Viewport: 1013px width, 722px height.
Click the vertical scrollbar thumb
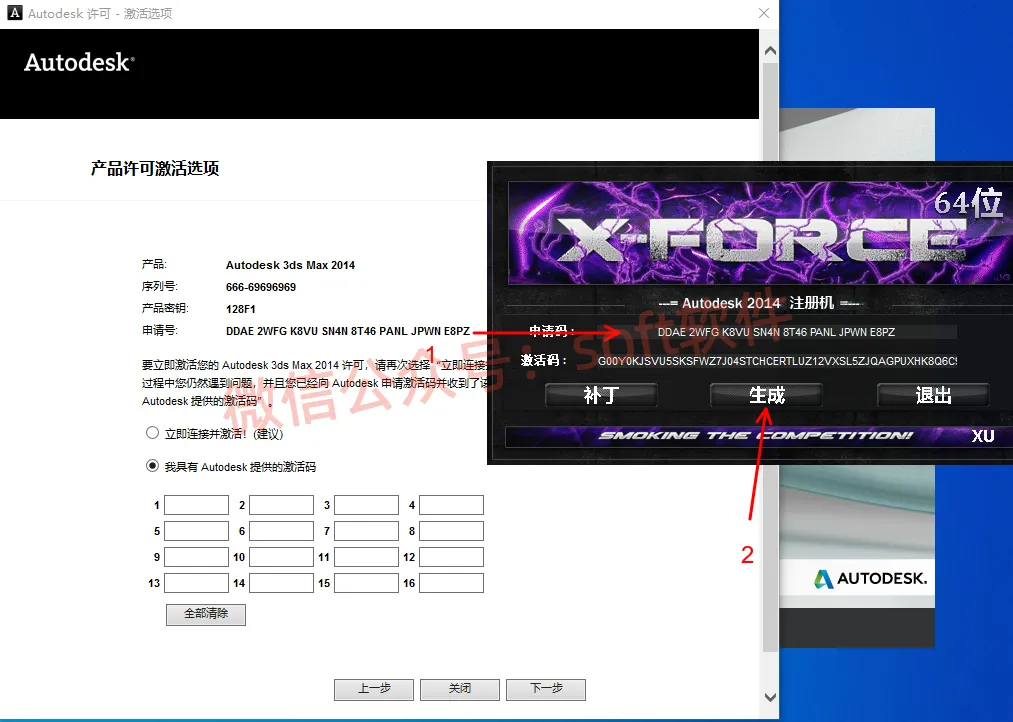(x=770, y=357)
